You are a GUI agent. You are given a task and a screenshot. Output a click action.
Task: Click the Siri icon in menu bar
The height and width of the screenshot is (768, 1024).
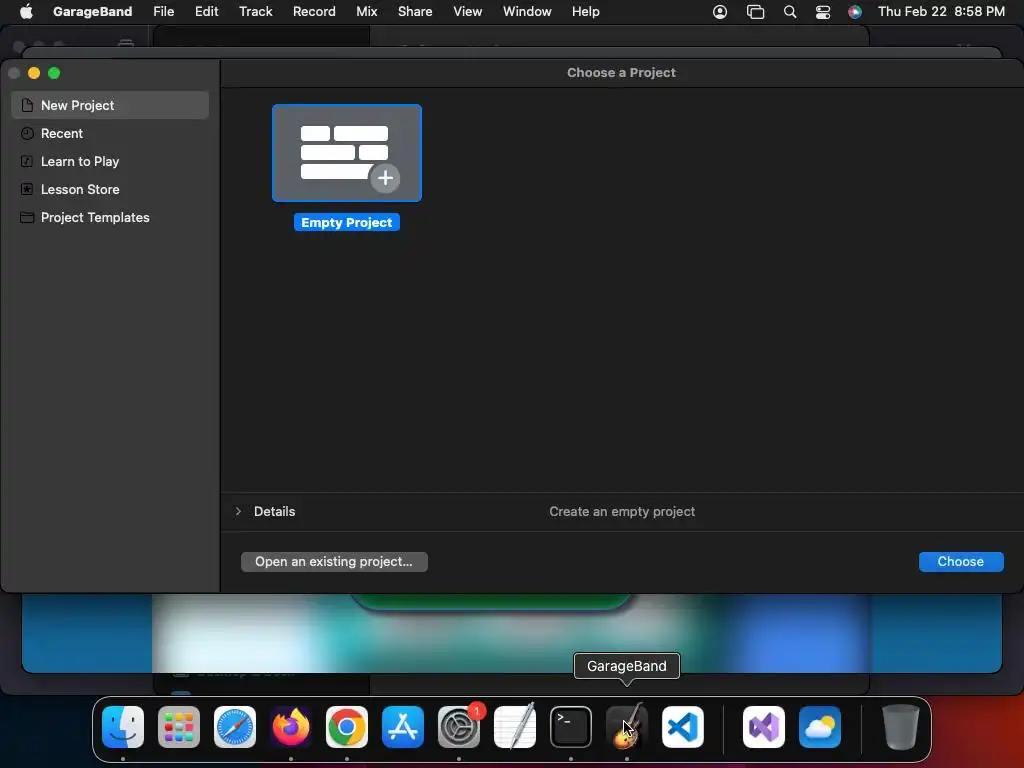click(854, 12)
